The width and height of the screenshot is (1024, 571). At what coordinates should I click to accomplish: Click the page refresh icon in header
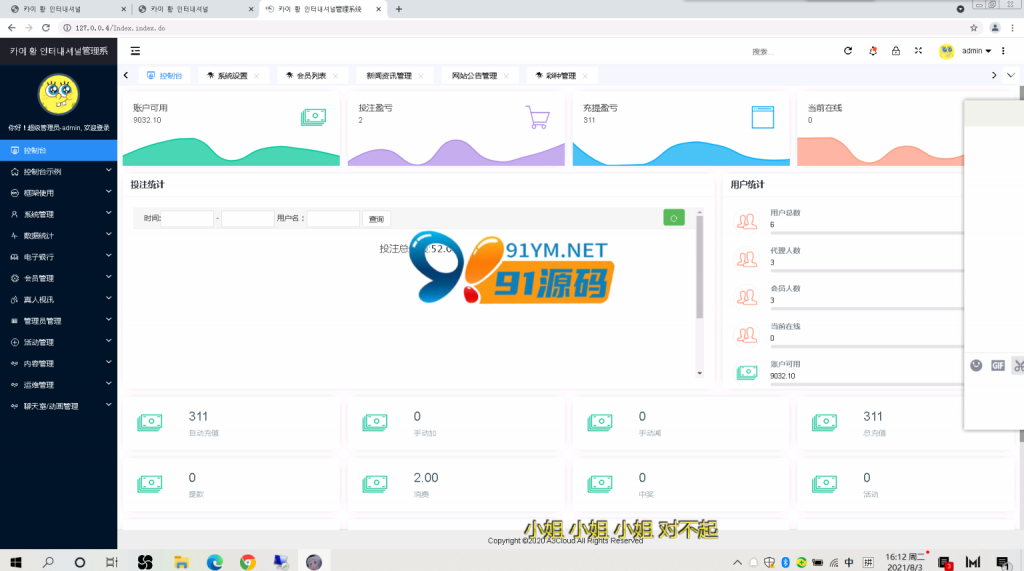[x=848, y=50]
